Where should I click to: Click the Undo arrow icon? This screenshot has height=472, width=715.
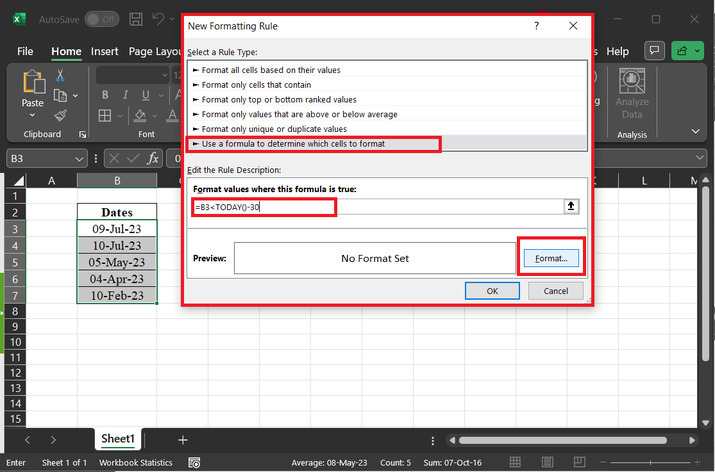[158, 19]
